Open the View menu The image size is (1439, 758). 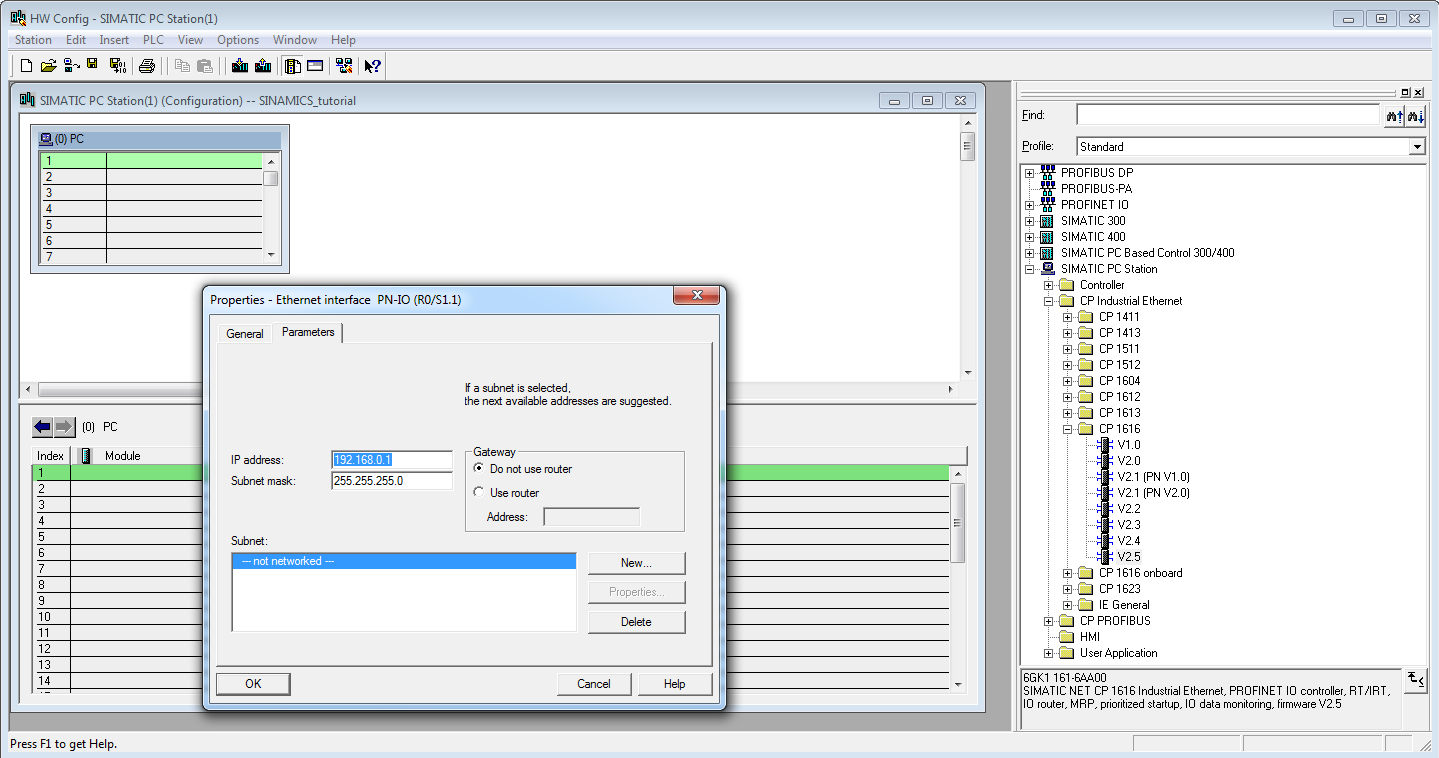[x=190, y=40]
